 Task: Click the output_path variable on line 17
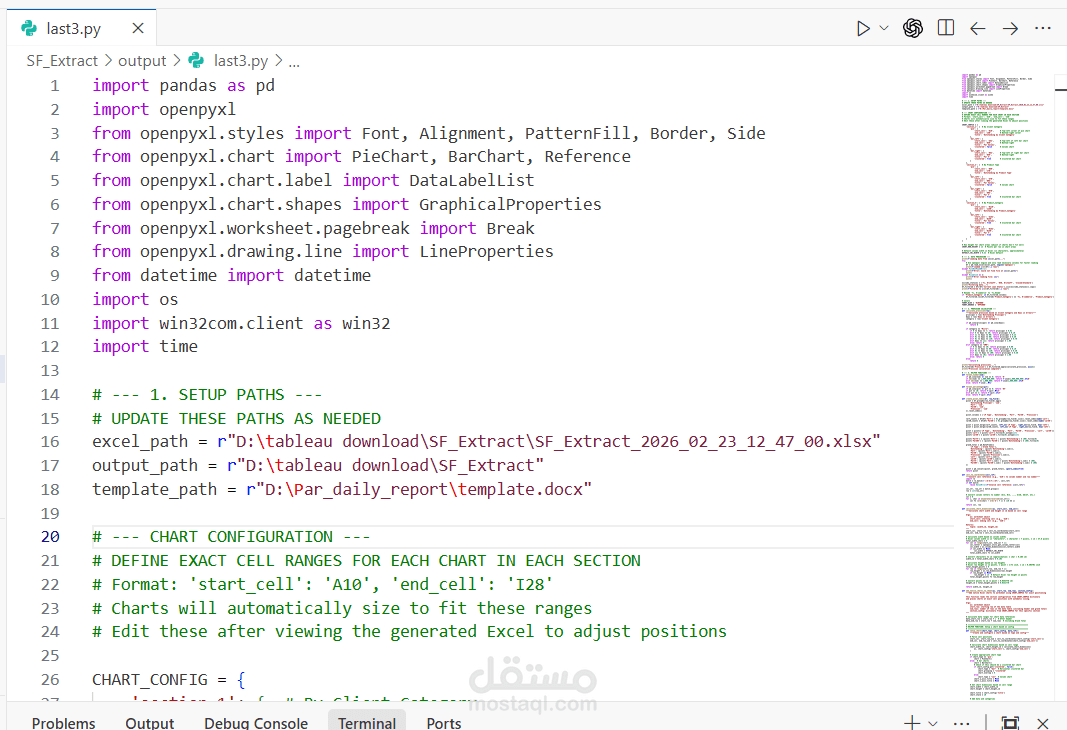point(145,465)
